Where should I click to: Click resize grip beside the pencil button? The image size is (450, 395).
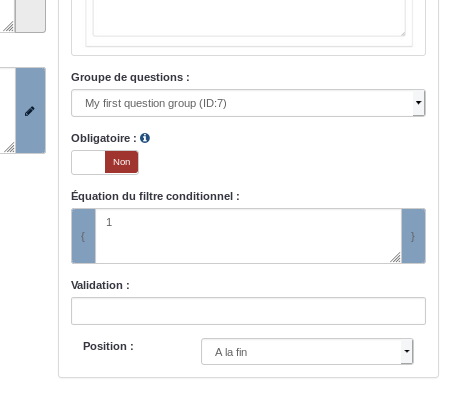pyautogui.click(x=9, y=147)
